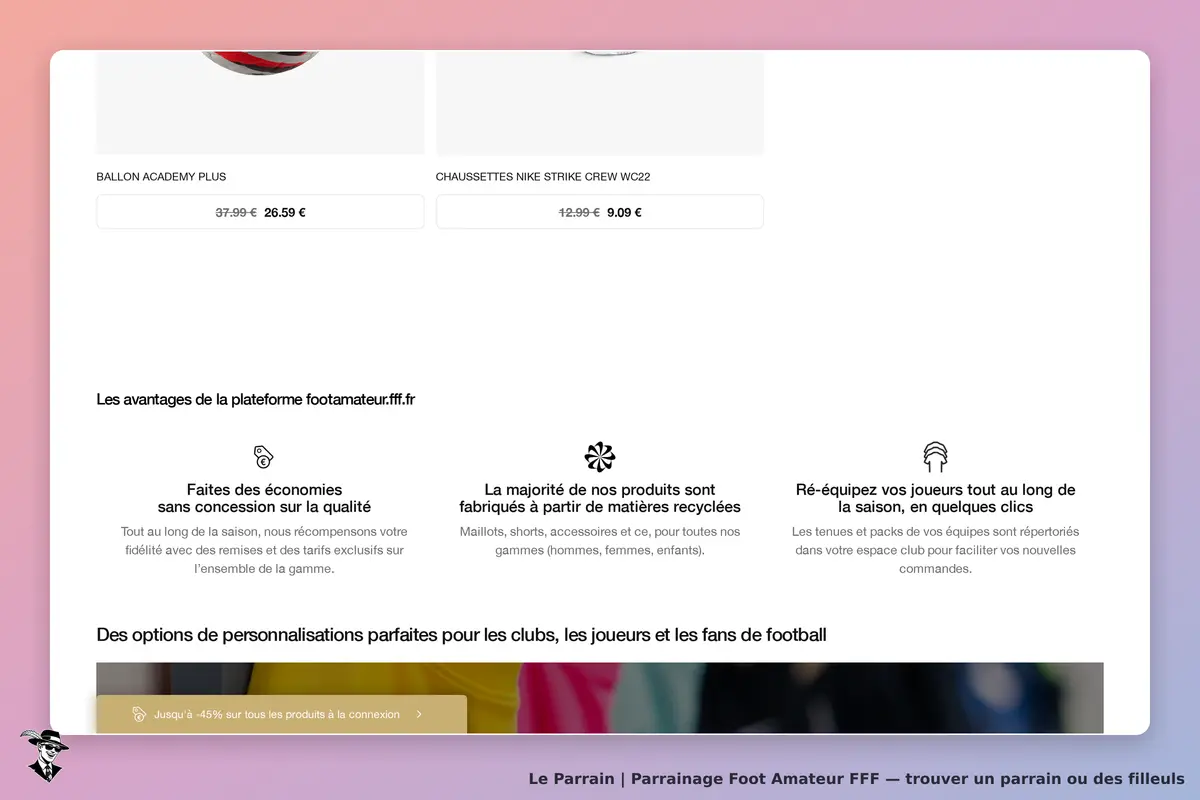Click the "Ré-équipez vos joueurs" heading
The image size is (1200, 800).
[936, 498]
